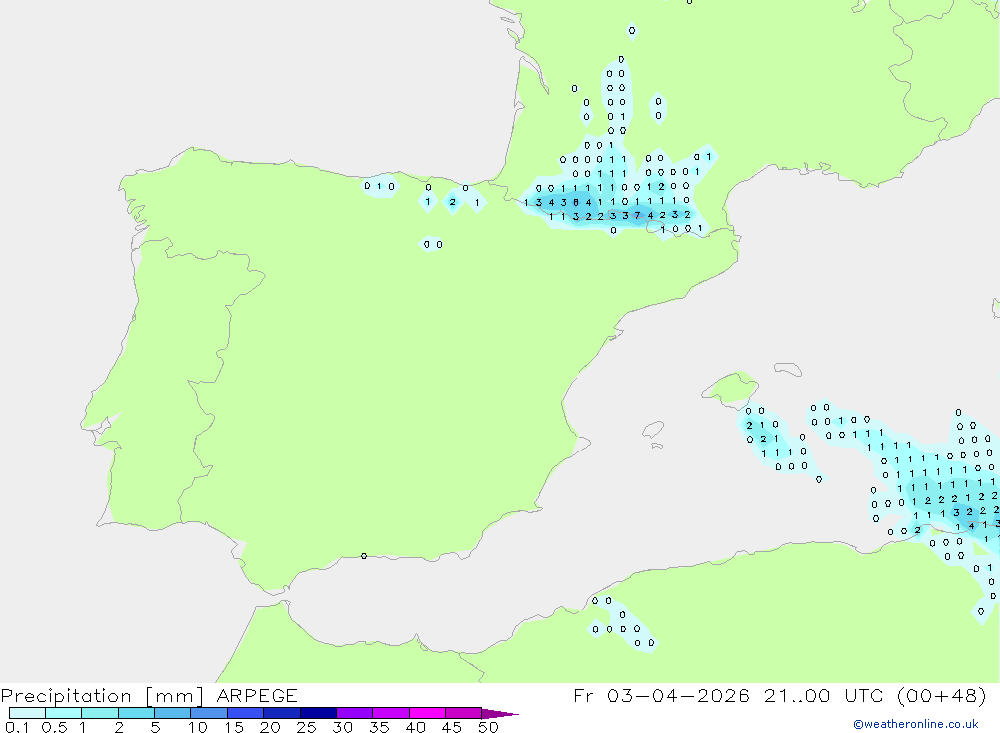
Task: Select the "(00+48)" forecast offset text
Action: (x=942, y=695)
